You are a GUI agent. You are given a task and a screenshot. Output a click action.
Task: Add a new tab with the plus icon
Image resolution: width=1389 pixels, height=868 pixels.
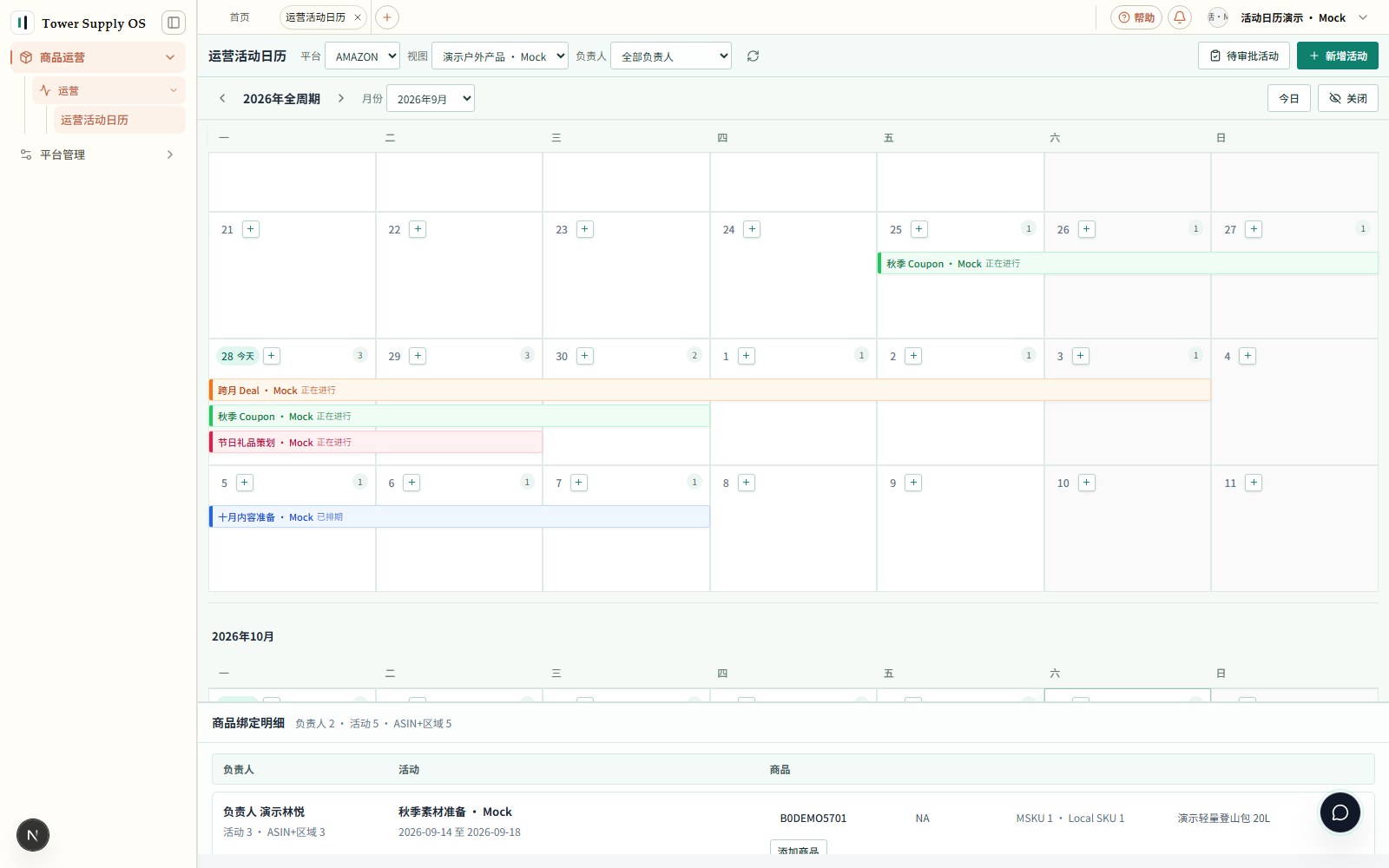click(387, 17)
